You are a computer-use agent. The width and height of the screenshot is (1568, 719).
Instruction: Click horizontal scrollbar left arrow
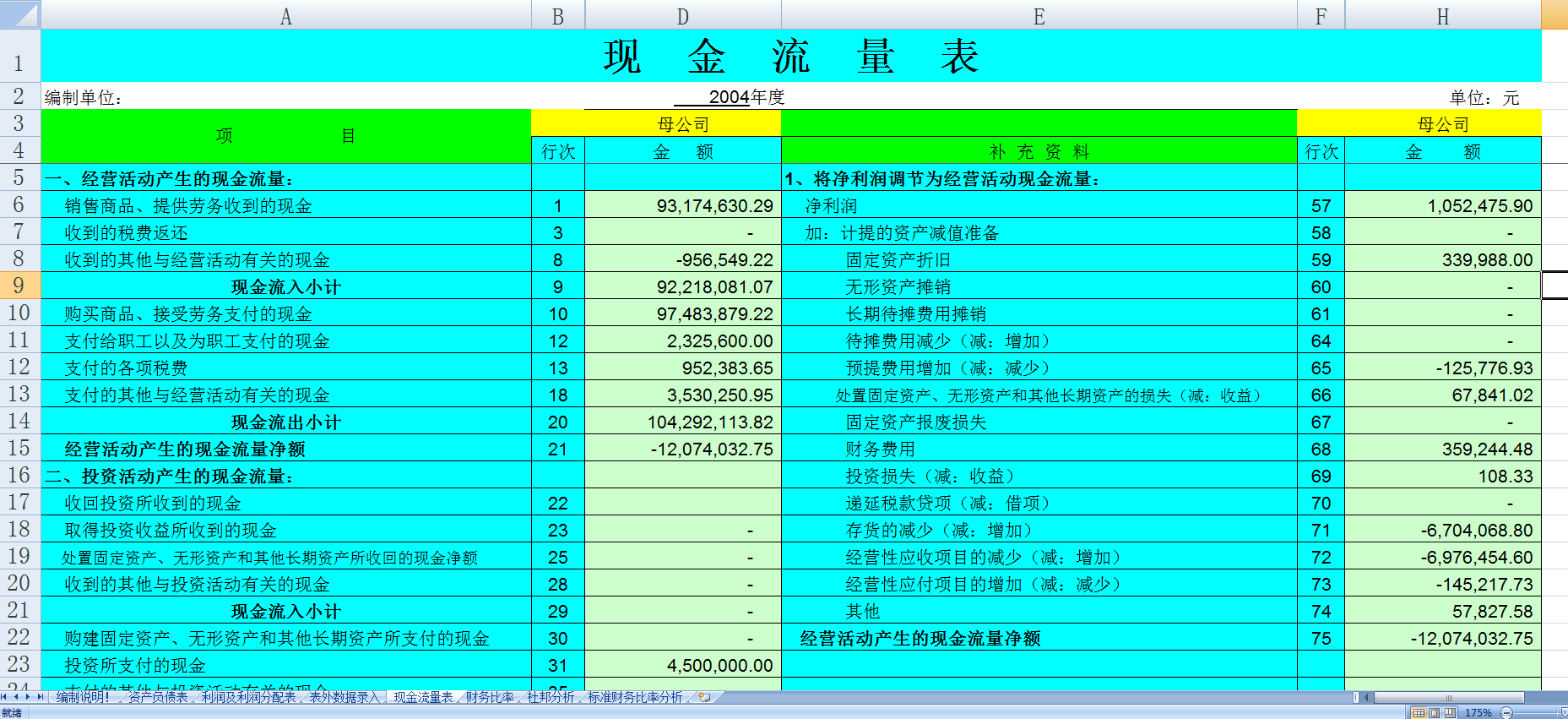1365,697
